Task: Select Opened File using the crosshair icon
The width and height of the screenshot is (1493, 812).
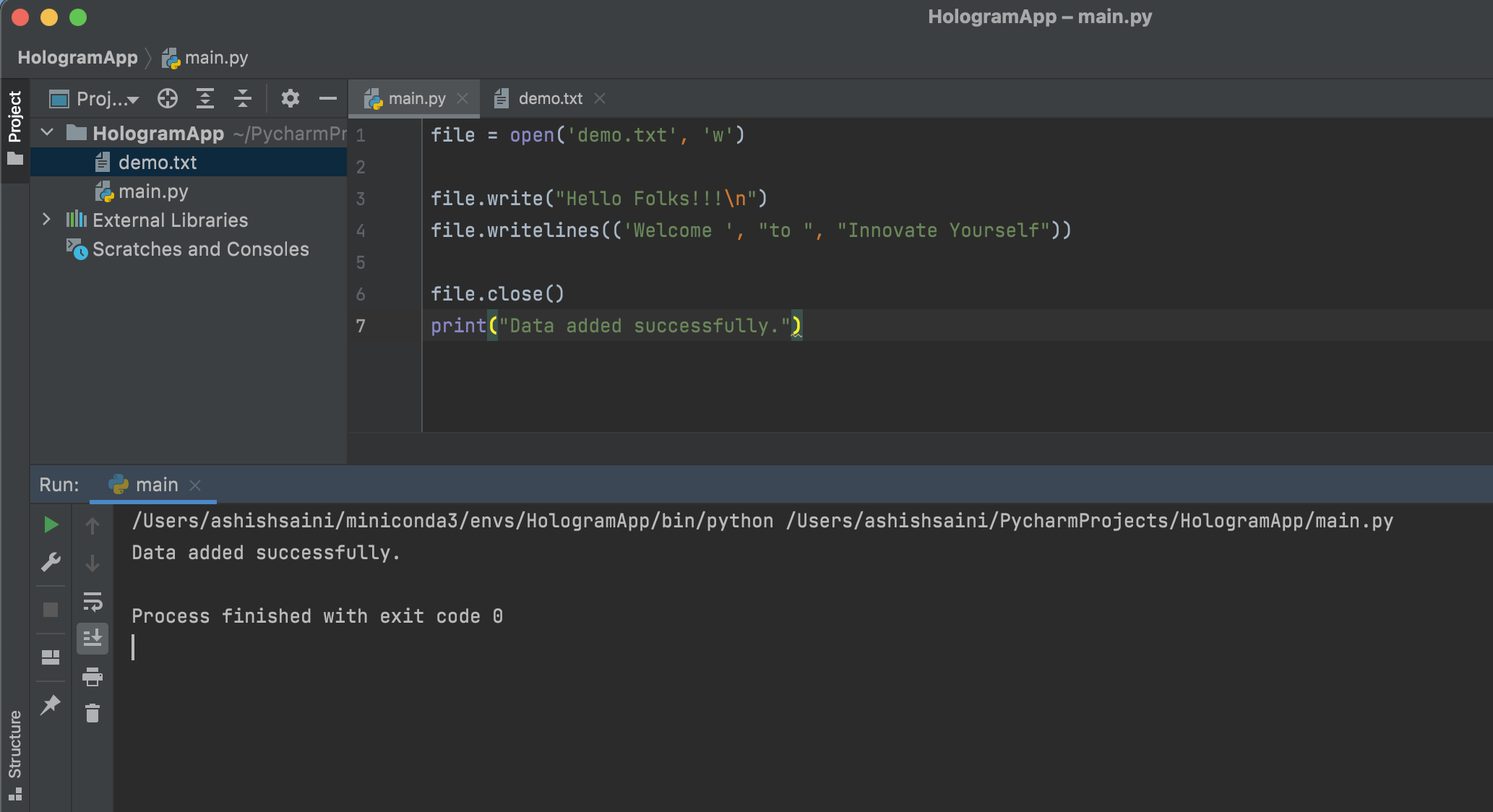Action: tap(167, 98)
